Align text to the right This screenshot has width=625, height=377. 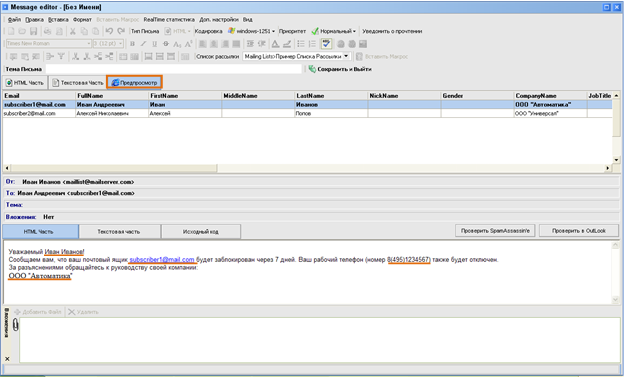225,44
